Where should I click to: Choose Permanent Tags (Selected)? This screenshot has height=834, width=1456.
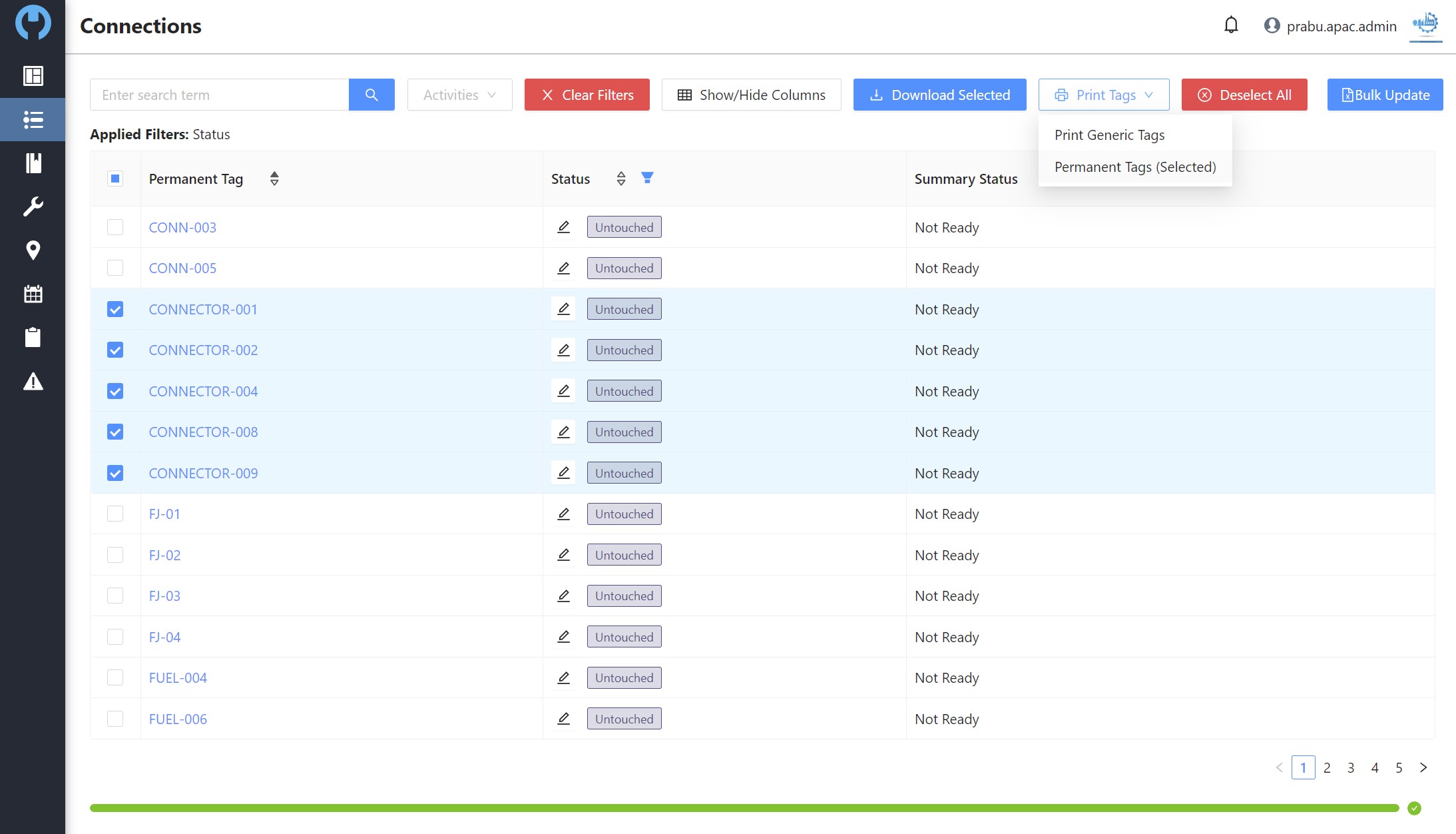(x=1135, y=167)
